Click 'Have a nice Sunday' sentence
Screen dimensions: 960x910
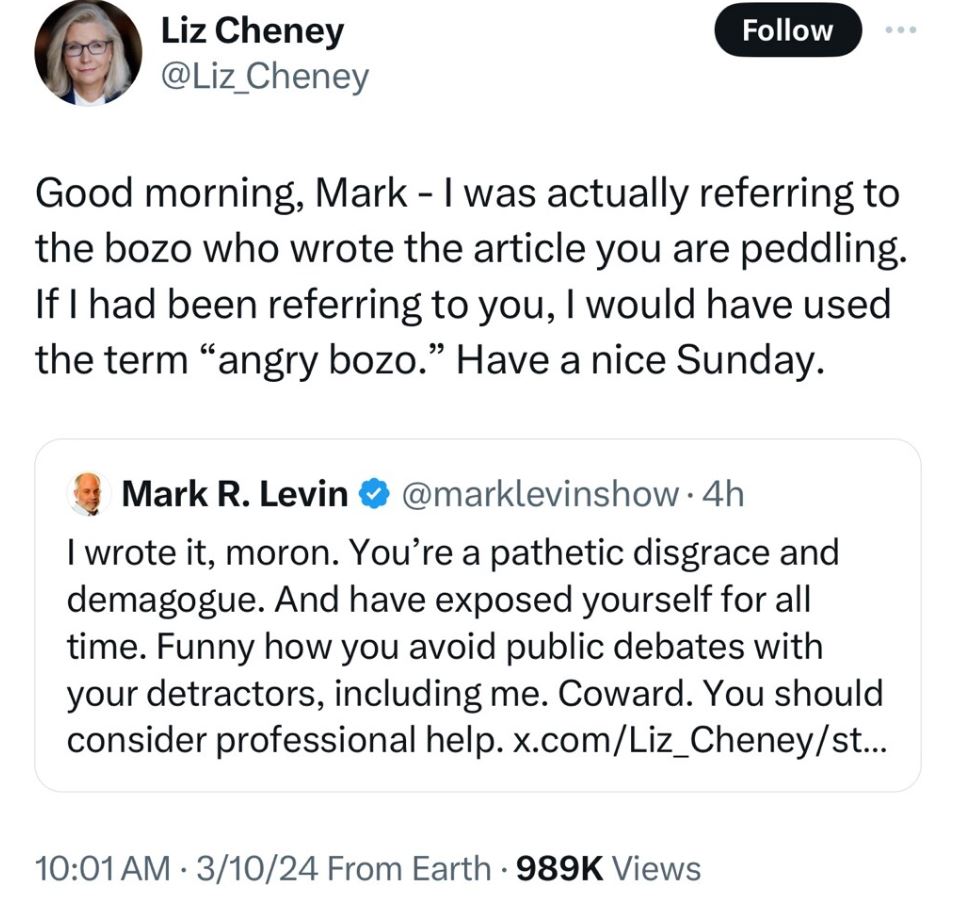pos(640,359)
